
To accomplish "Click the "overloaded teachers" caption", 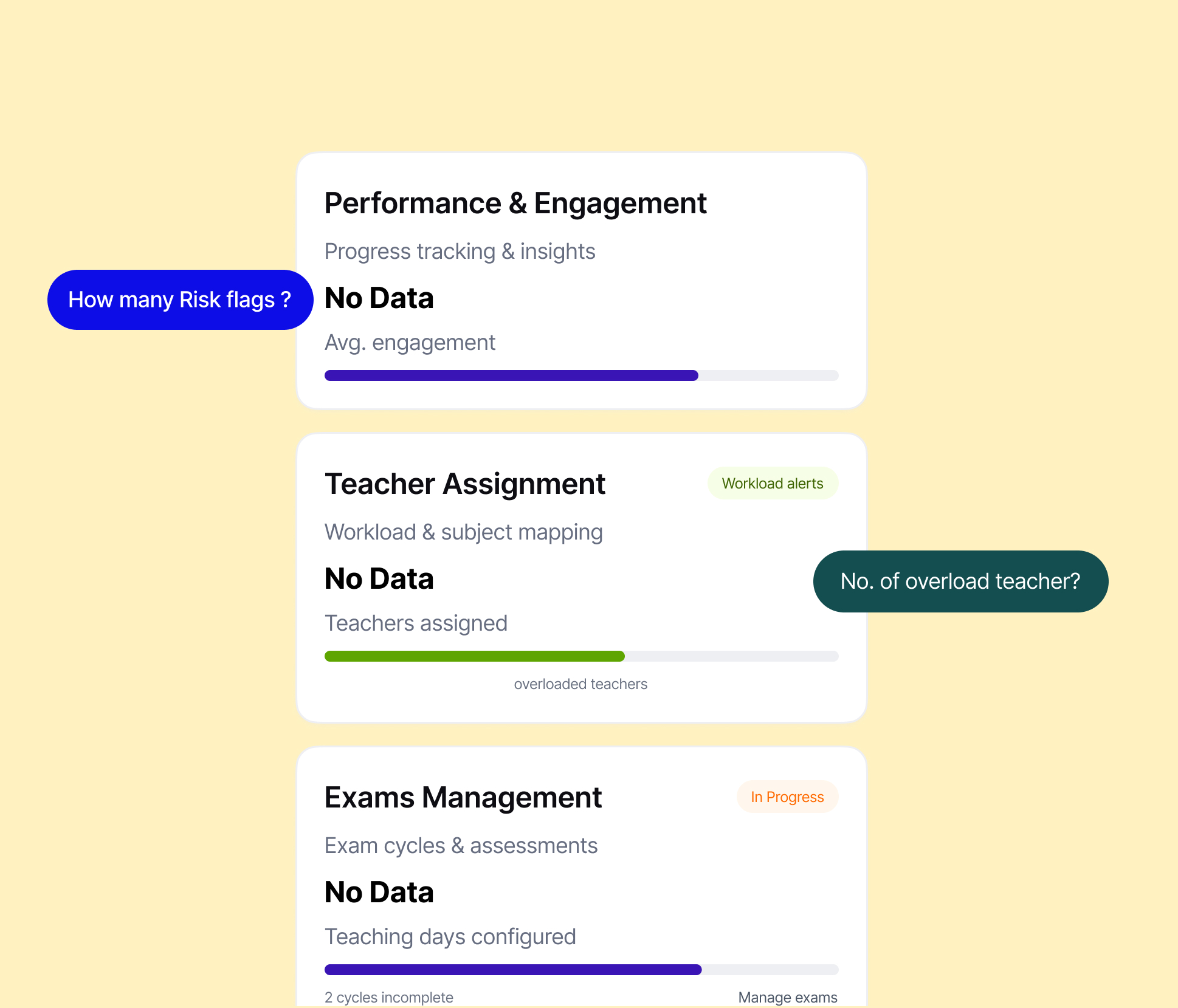I will pos(580,684).
